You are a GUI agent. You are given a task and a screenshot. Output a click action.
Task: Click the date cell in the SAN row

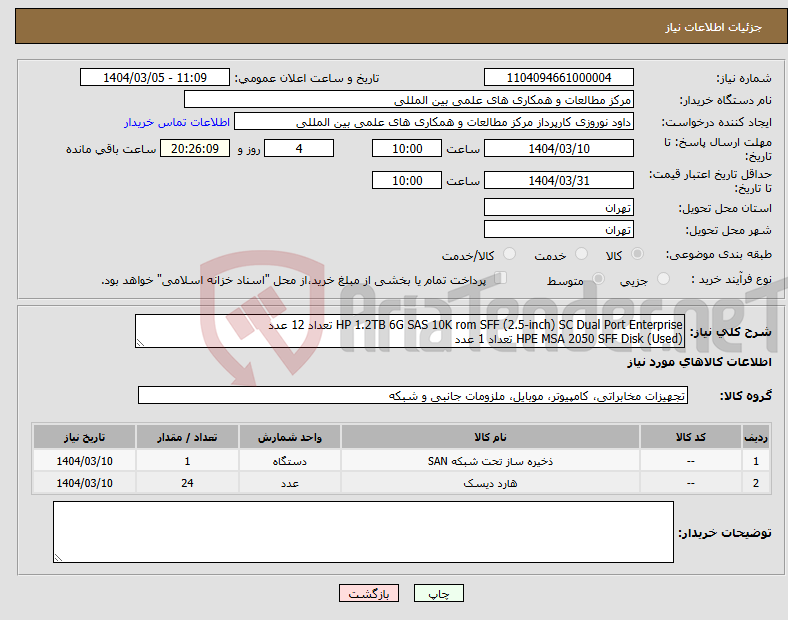[x=84, y=461]
